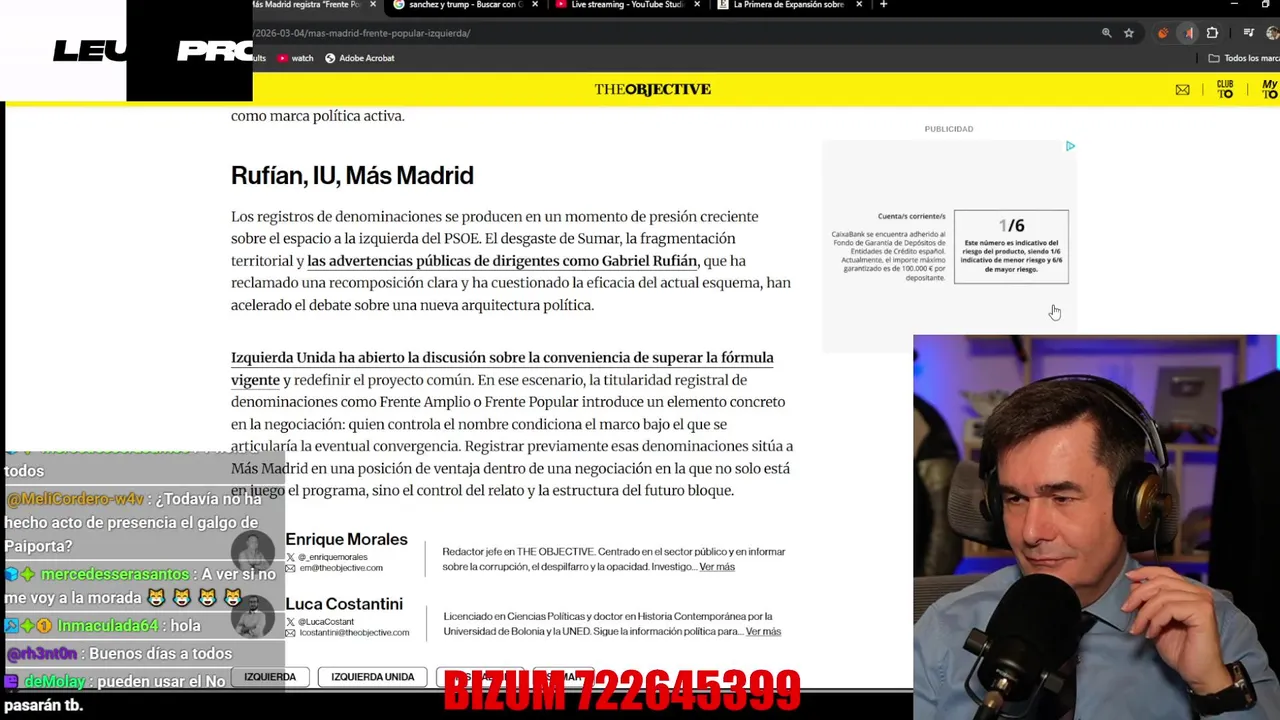Open the IZQUIERDA topic tag
Viewport: 1280px width, 720px height.
[270, 677]
